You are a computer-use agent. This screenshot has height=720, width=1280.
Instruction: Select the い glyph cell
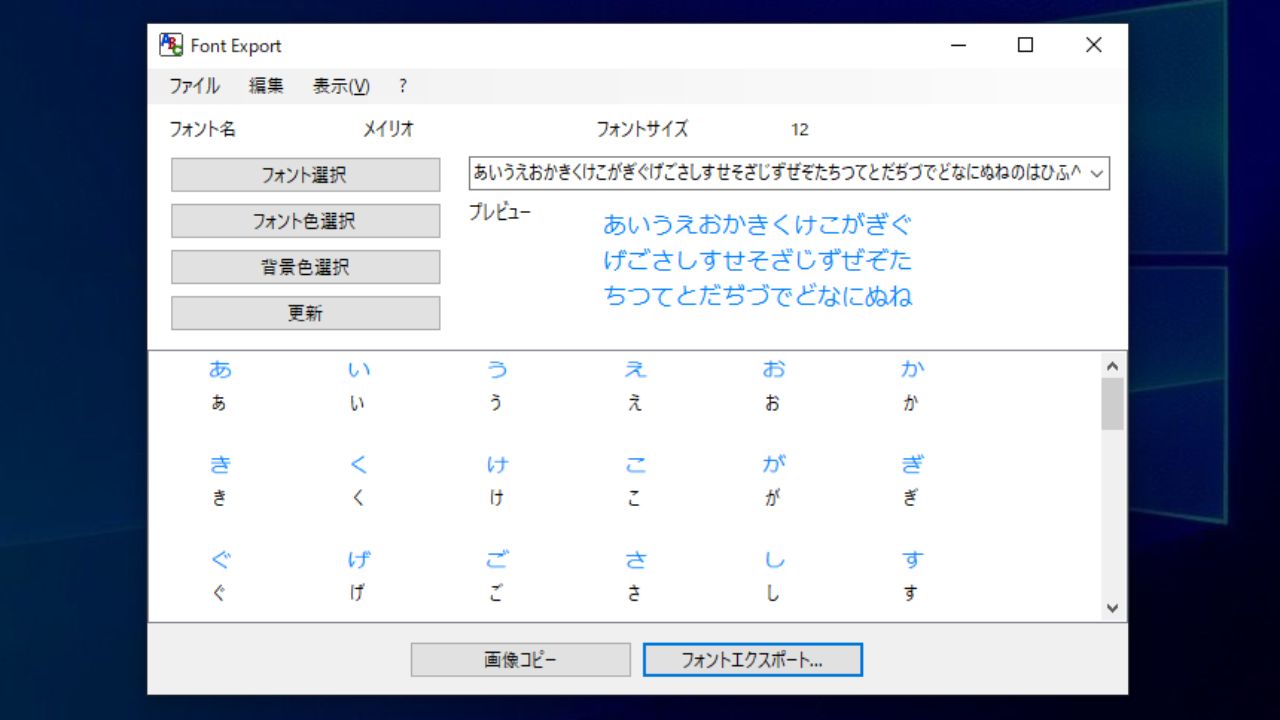[358, 386]
